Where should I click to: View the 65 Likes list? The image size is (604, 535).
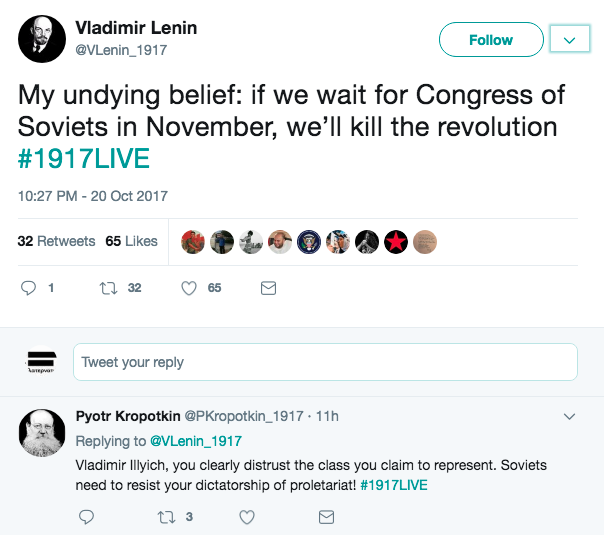click(131, 241)
